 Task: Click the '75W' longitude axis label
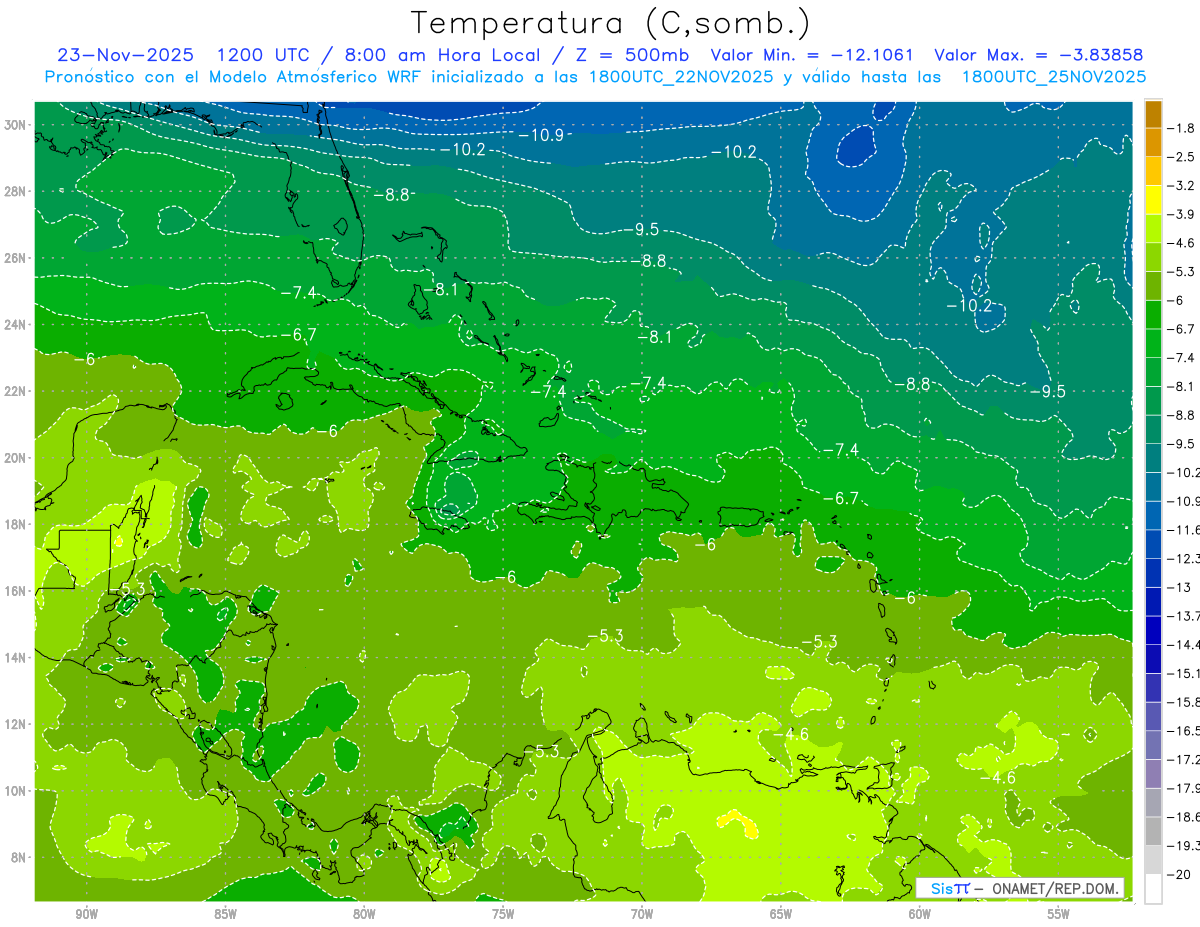point(503,914)
